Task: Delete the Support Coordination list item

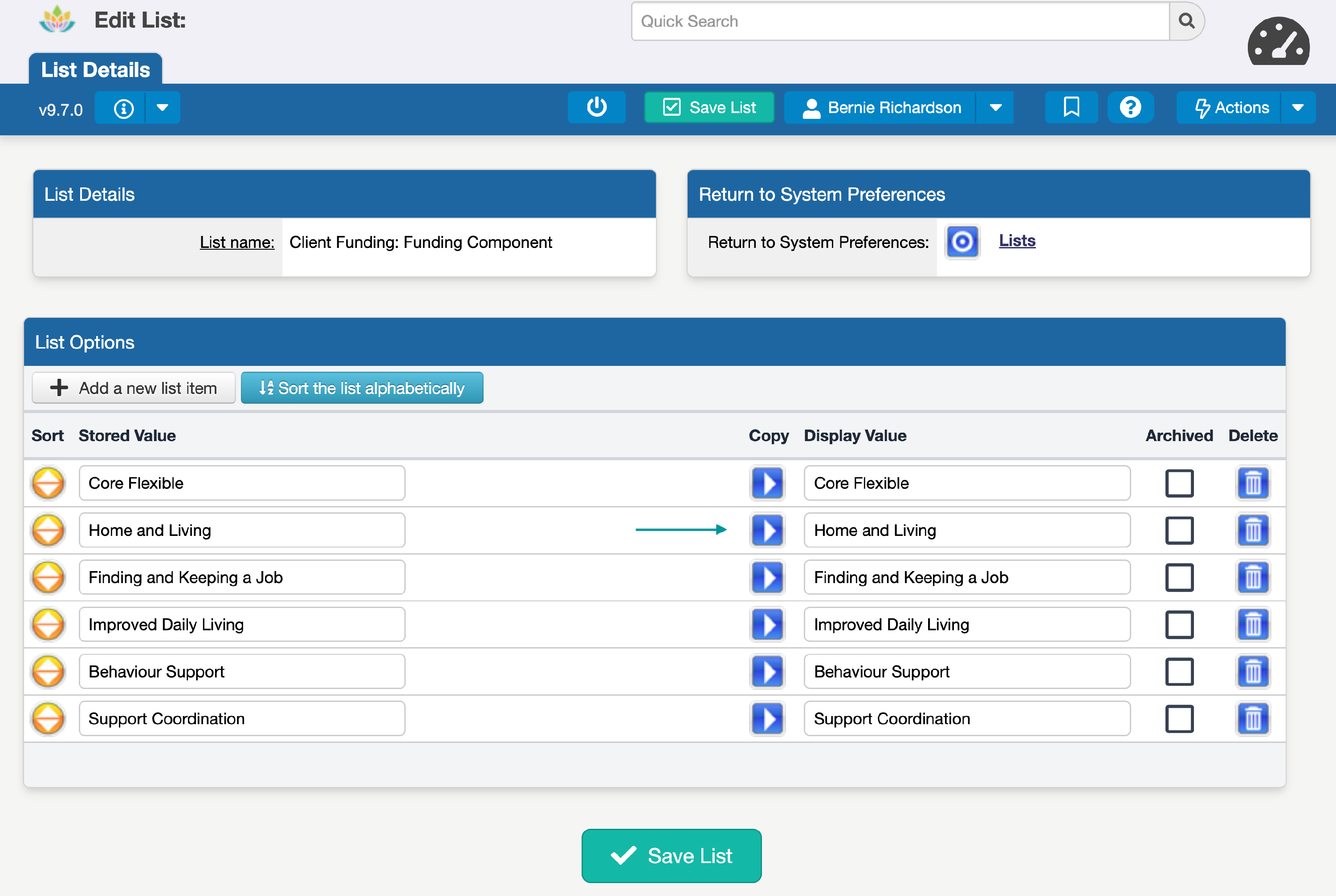Action: 1253,719
